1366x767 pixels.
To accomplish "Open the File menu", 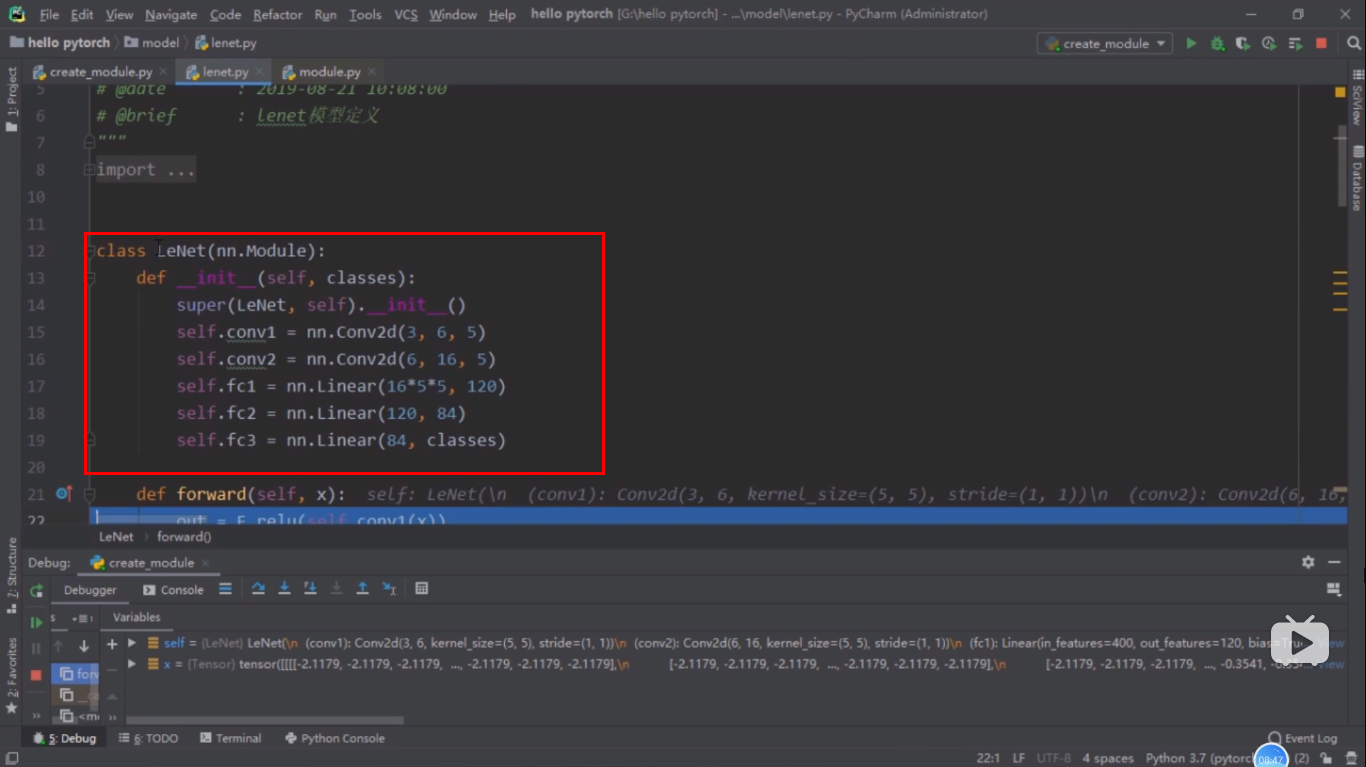I will click(x=49, y=14).
